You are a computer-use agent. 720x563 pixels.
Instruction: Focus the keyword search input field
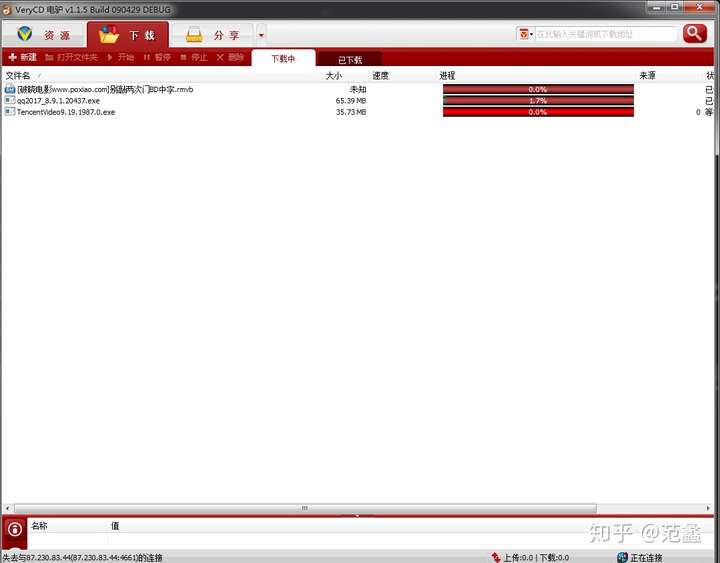coord(606,34)
